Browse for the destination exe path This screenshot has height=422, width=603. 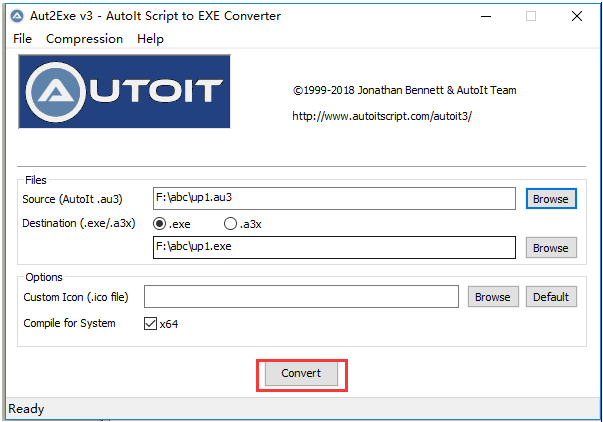pos(551,248)
